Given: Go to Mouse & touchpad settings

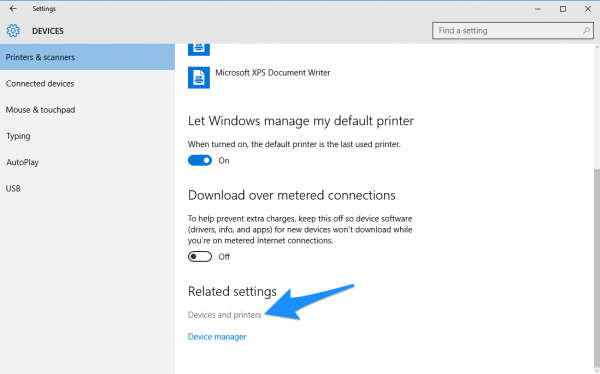Looking at the screenshot, I should tap(87, 110).
